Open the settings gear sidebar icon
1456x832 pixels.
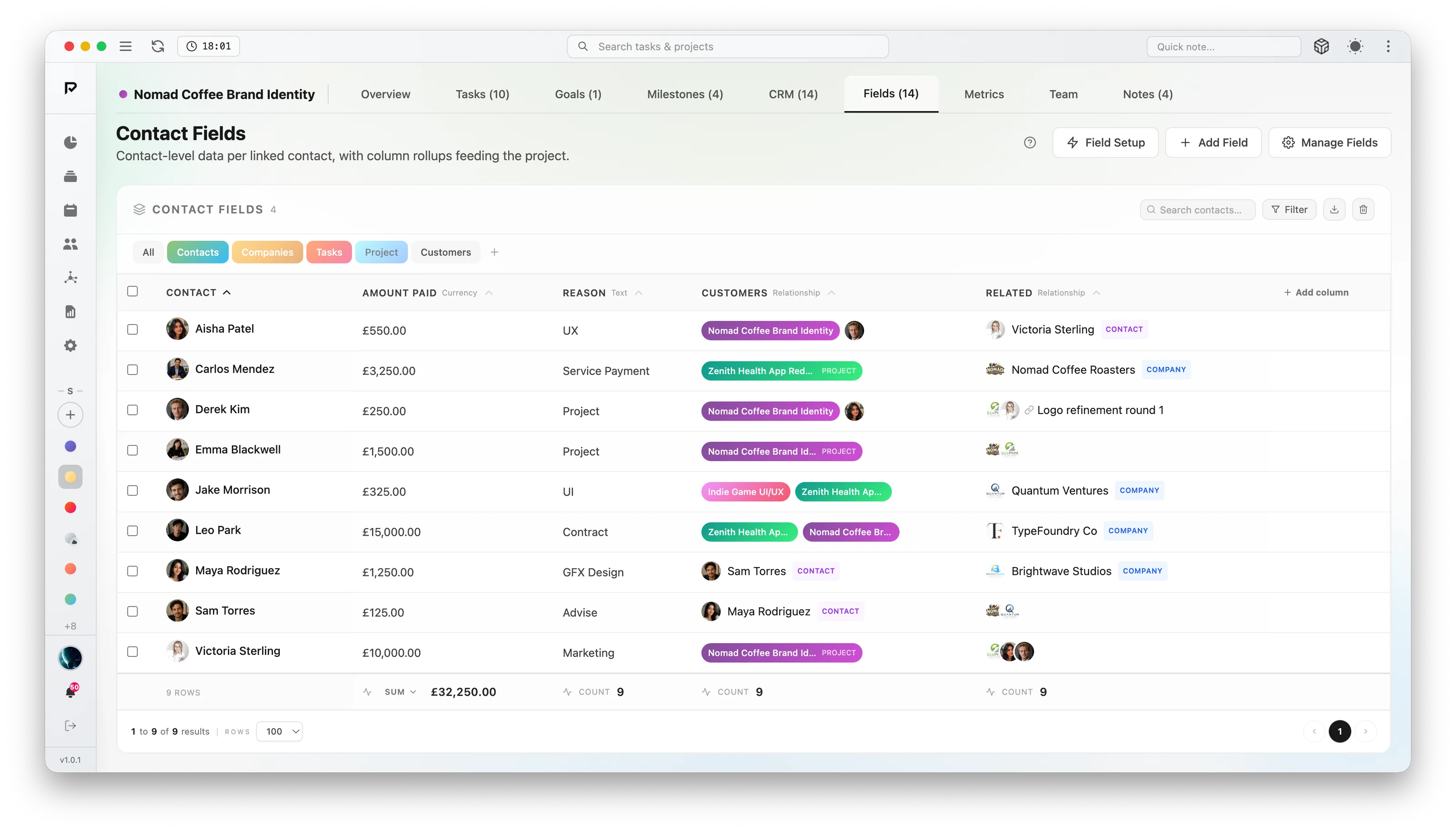click(70, 346)
